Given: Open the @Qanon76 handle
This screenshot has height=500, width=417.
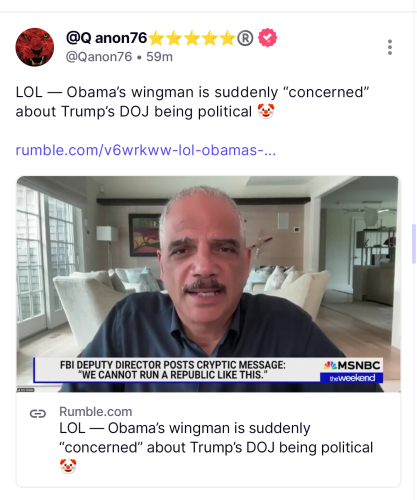Looking at the screenshot, I should (99, 57).
